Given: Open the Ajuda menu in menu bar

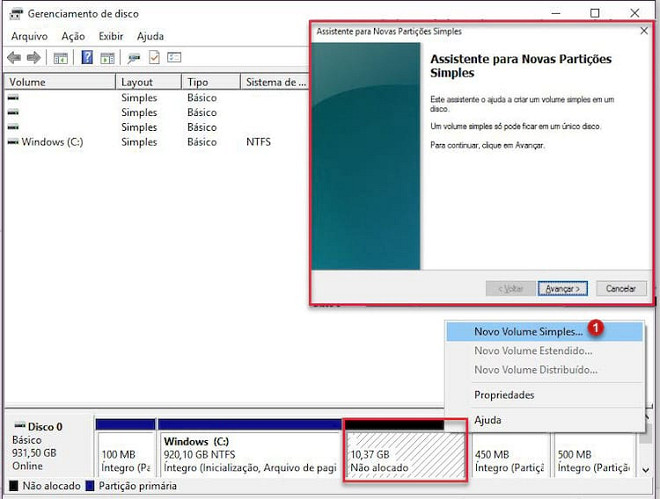Looking at the screenshot, I should click(150, 37).
